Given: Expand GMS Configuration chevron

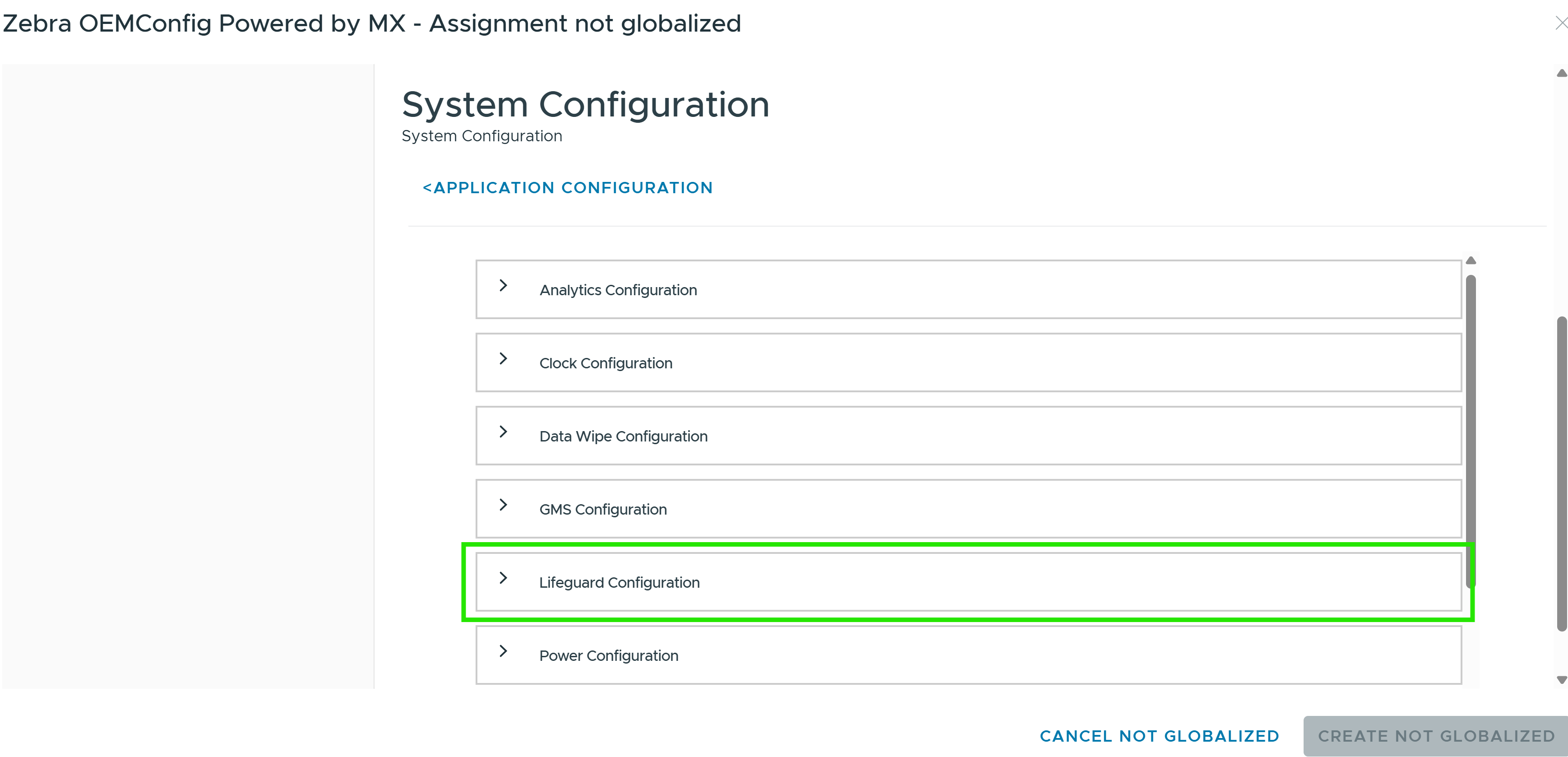Looking at the screenshot, I should click(503, 504).
